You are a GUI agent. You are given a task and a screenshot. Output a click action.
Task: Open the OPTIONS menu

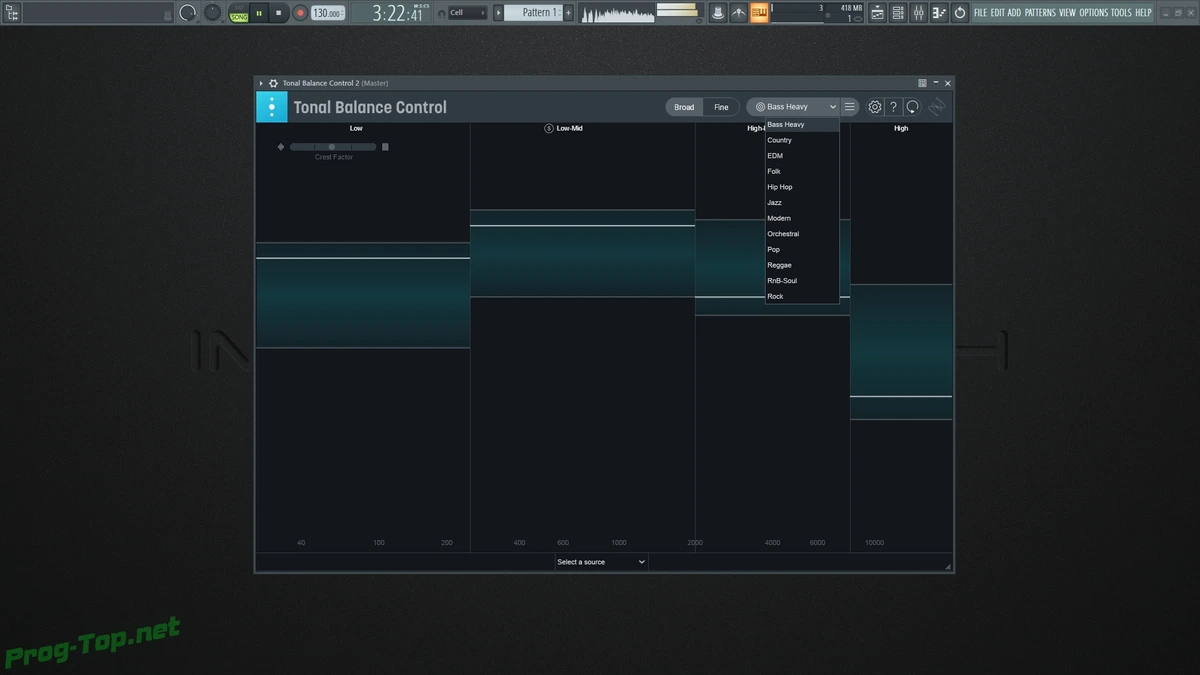pos(1094,13)
